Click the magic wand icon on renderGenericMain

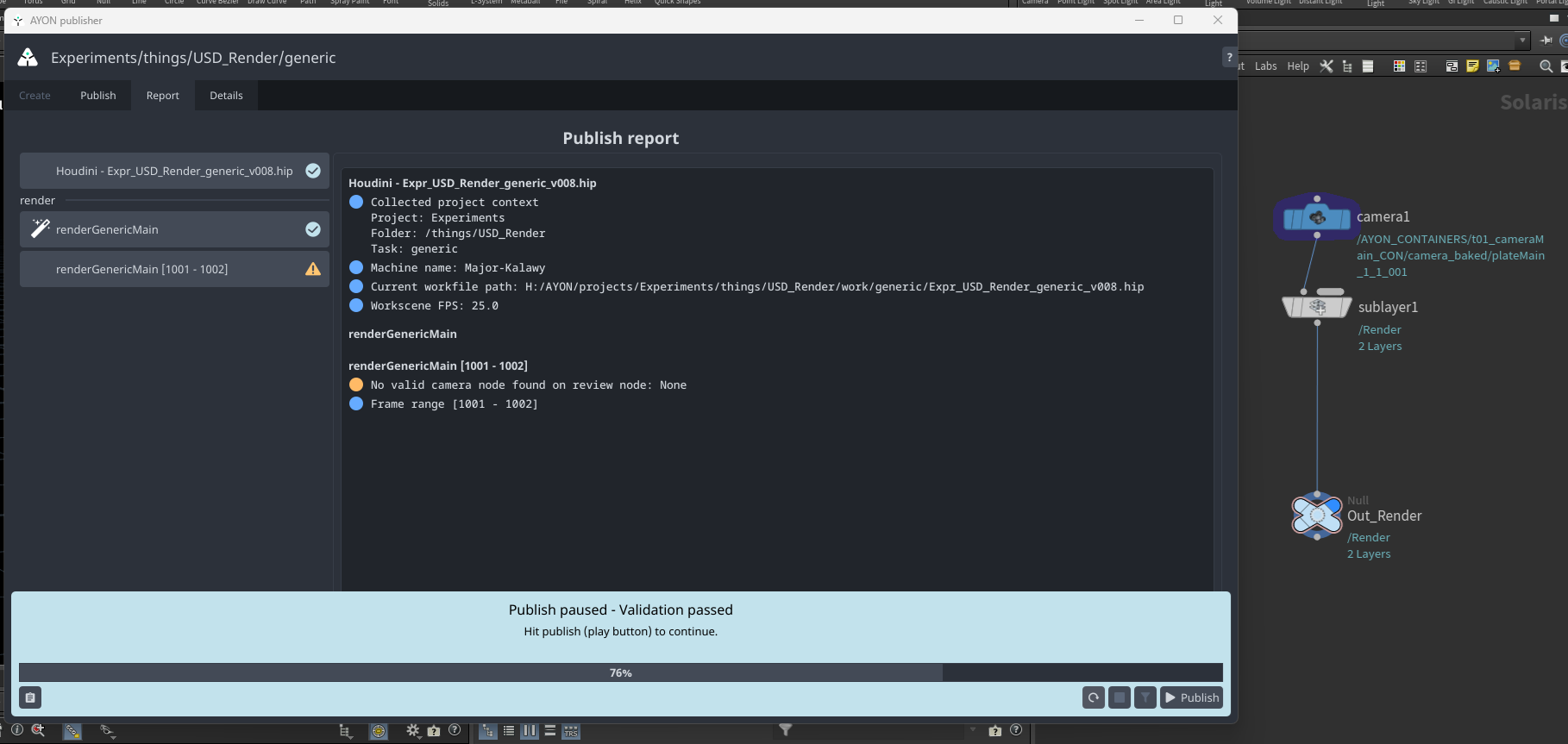[40, 228]
